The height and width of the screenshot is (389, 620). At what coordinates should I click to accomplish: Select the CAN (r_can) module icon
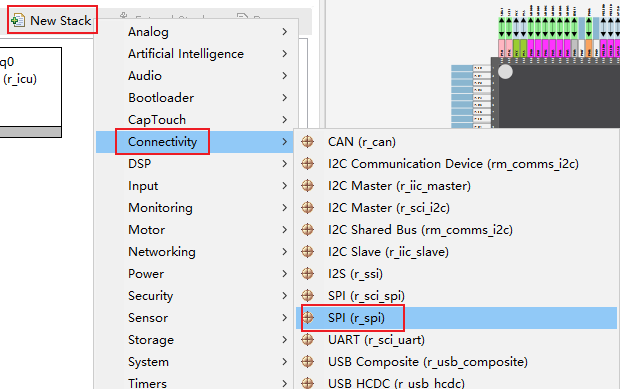click(308, 142)
